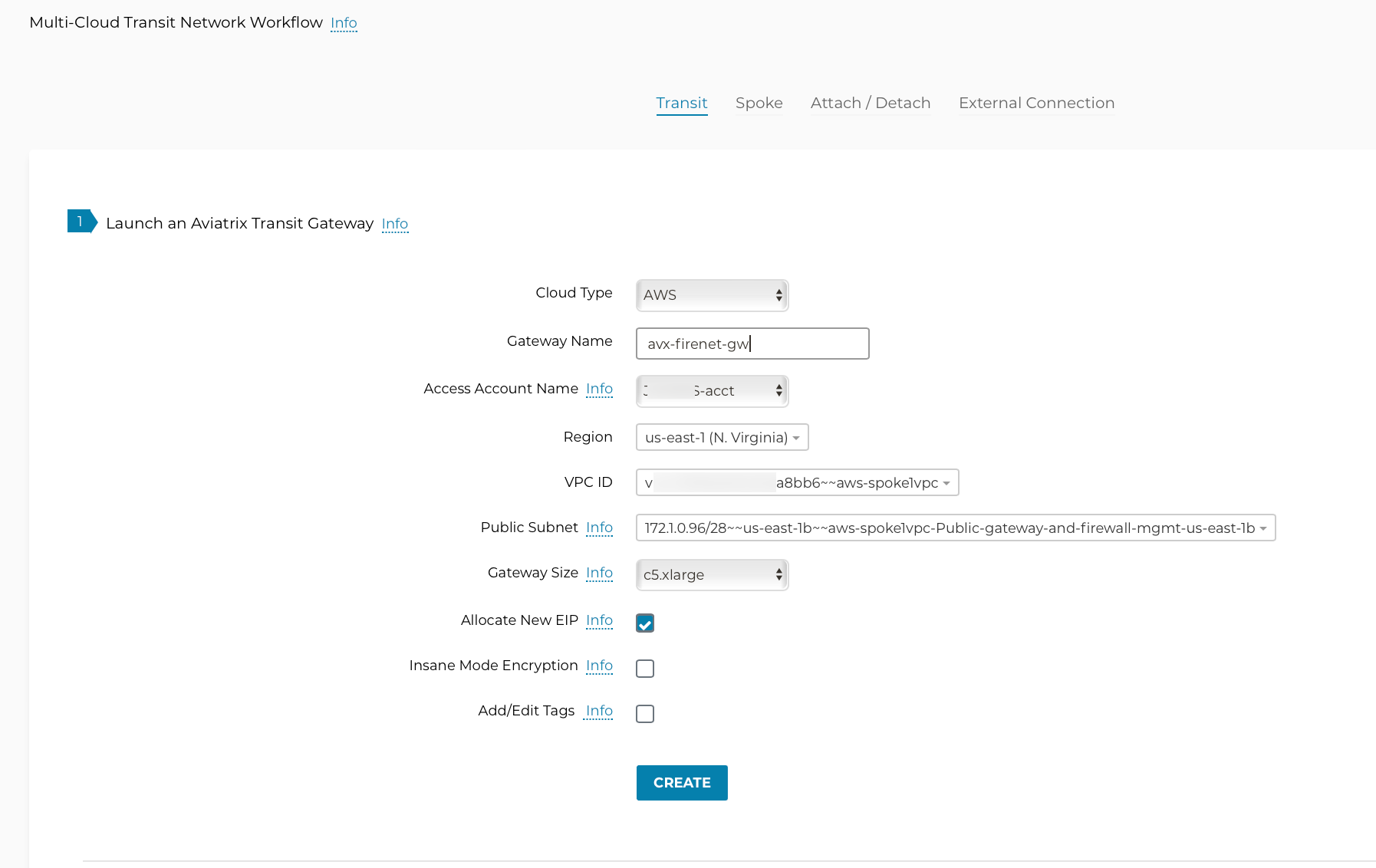
Task: Open Info link for Gateway Size
Action: (599, 573)
